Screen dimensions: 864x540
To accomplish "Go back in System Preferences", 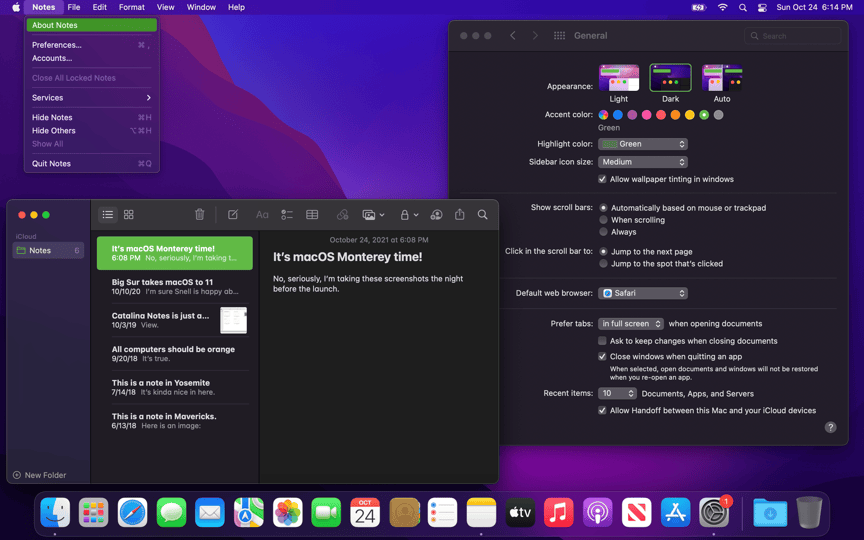I will (512, 35).
